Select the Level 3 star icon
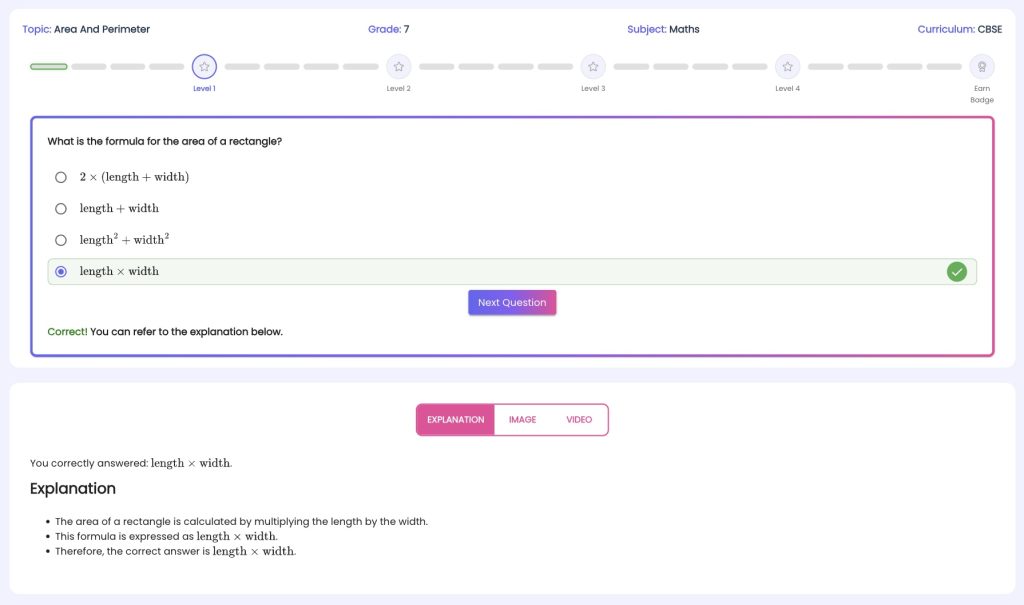This screenshot has width=1024, height=605. pyautogui.click(x=593, y=67)
